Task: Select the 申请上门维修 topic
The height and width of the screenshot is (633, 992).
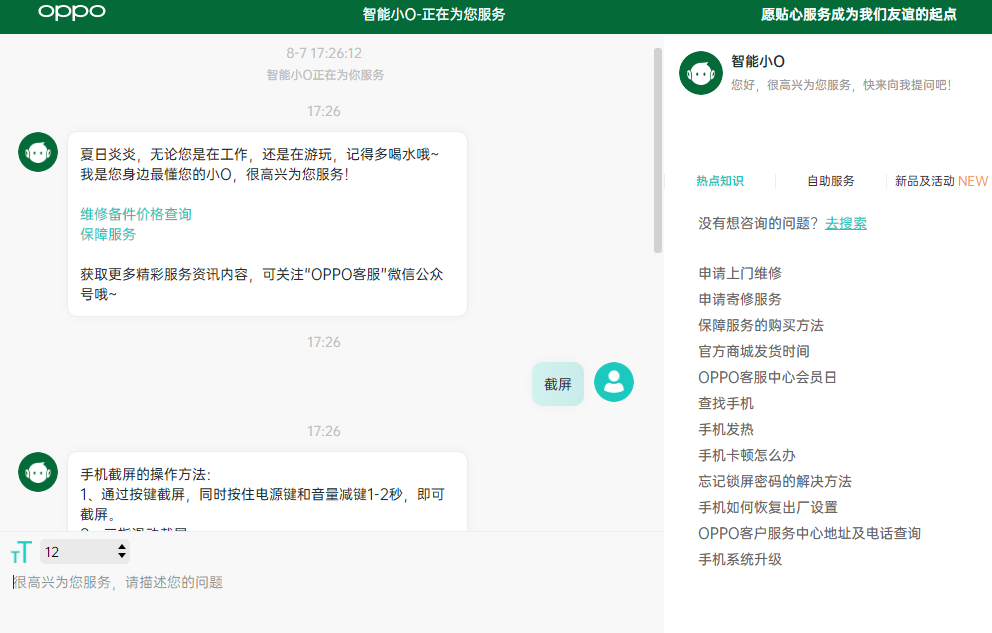Action: [740, 273]
